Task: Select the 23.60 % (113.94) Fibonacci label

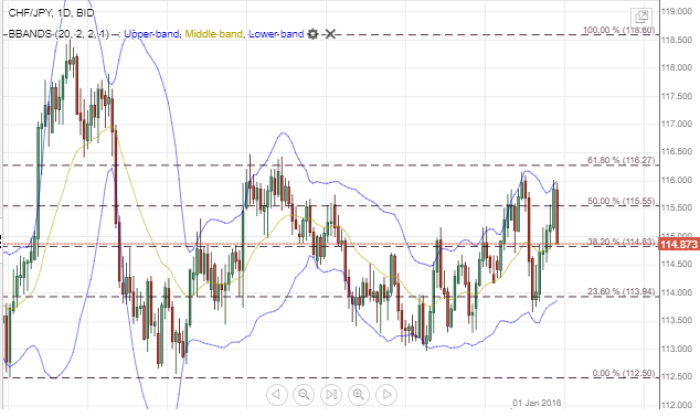Action: coord(621,292)
